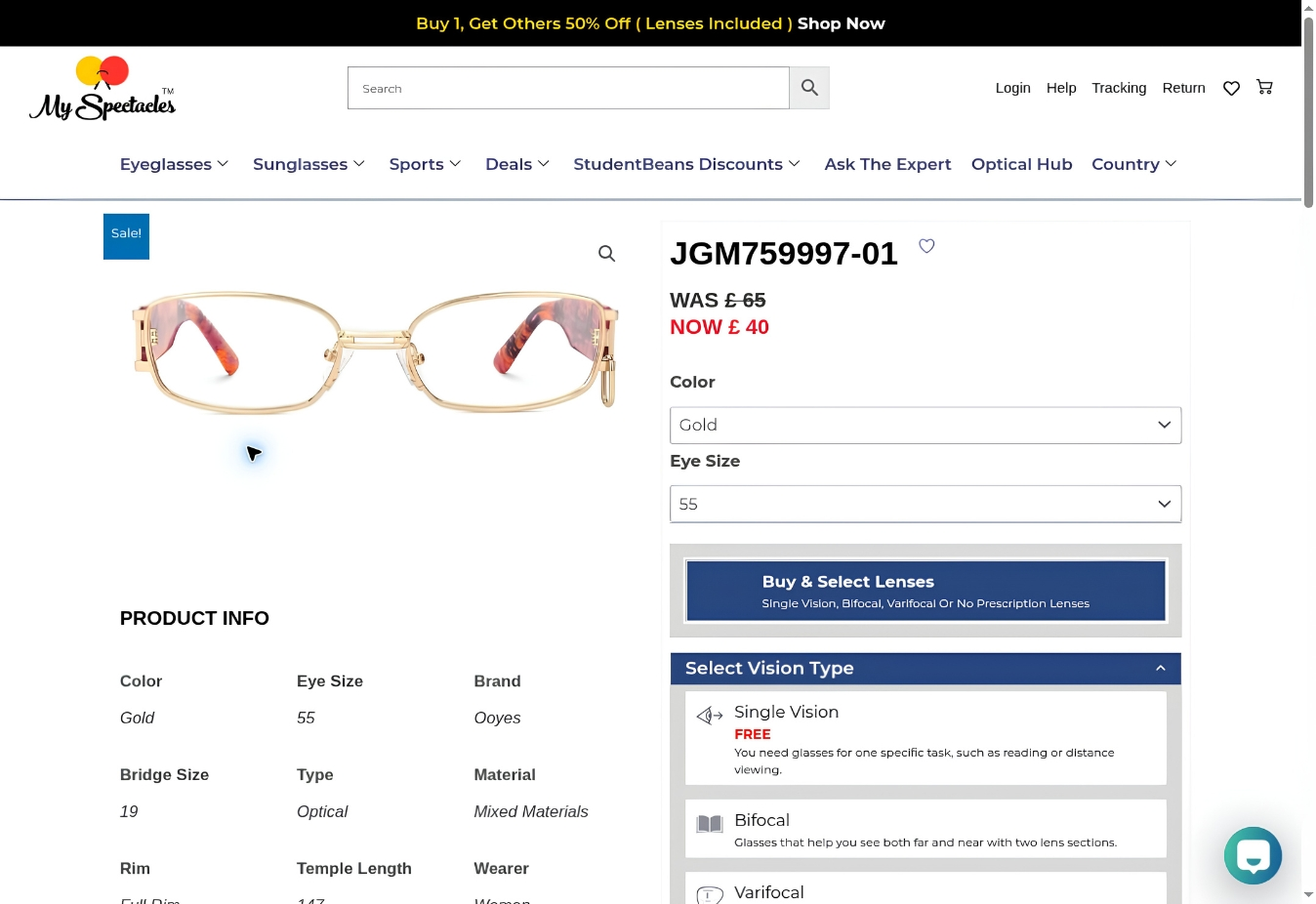Click the My Spectacles logo
The image size is (1316, 904).
pos(103,89)
